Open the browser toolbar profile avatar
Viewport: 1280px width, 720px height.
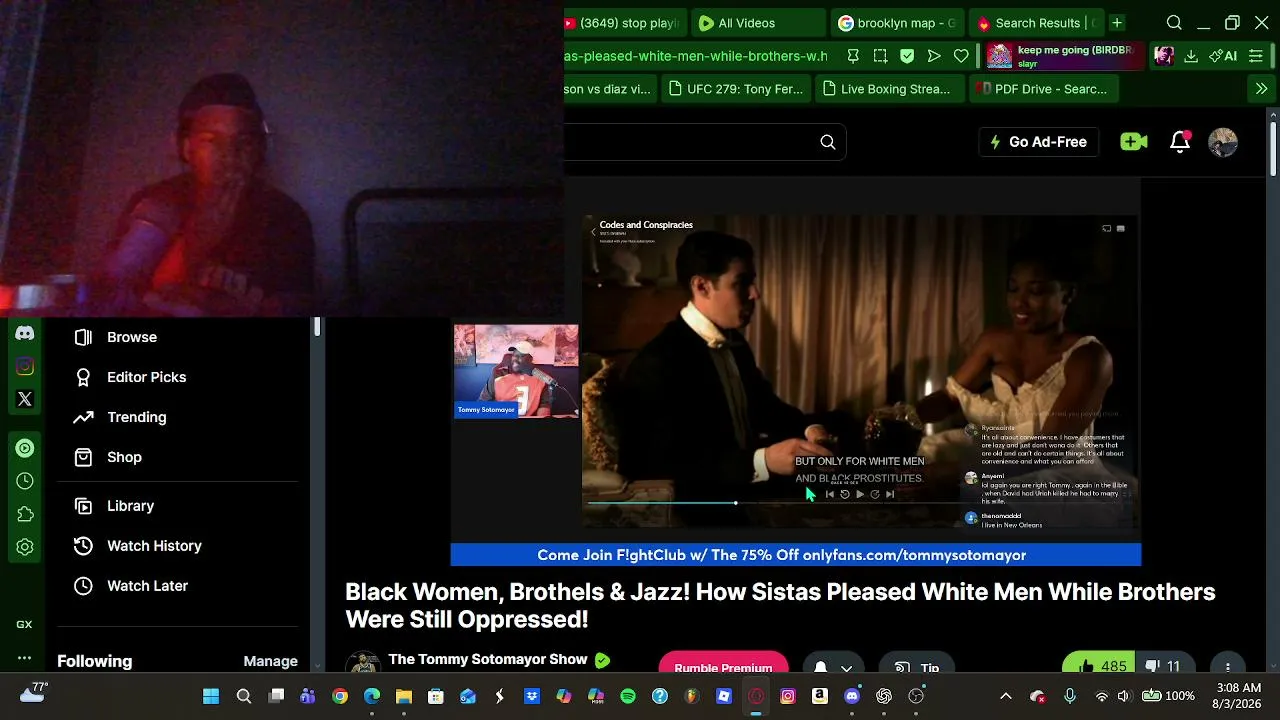tap(1164, 56)
